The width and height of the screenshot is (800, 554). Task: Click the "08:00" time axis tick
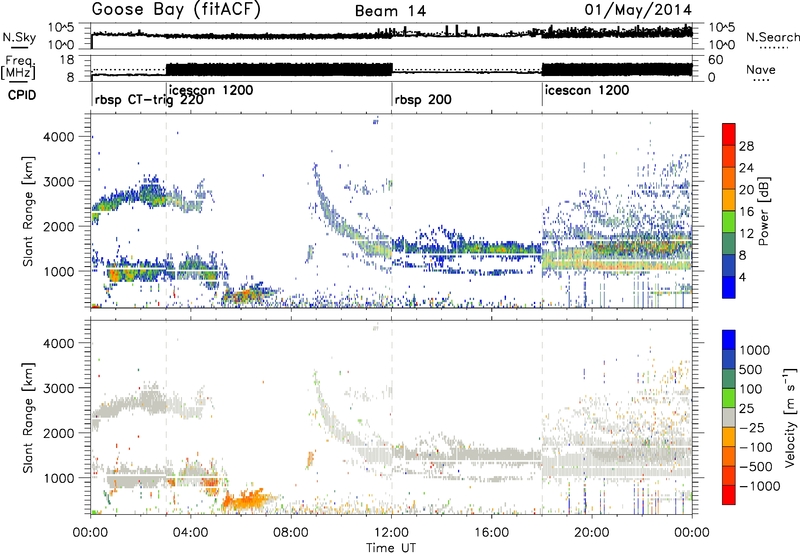coord(291,533)
